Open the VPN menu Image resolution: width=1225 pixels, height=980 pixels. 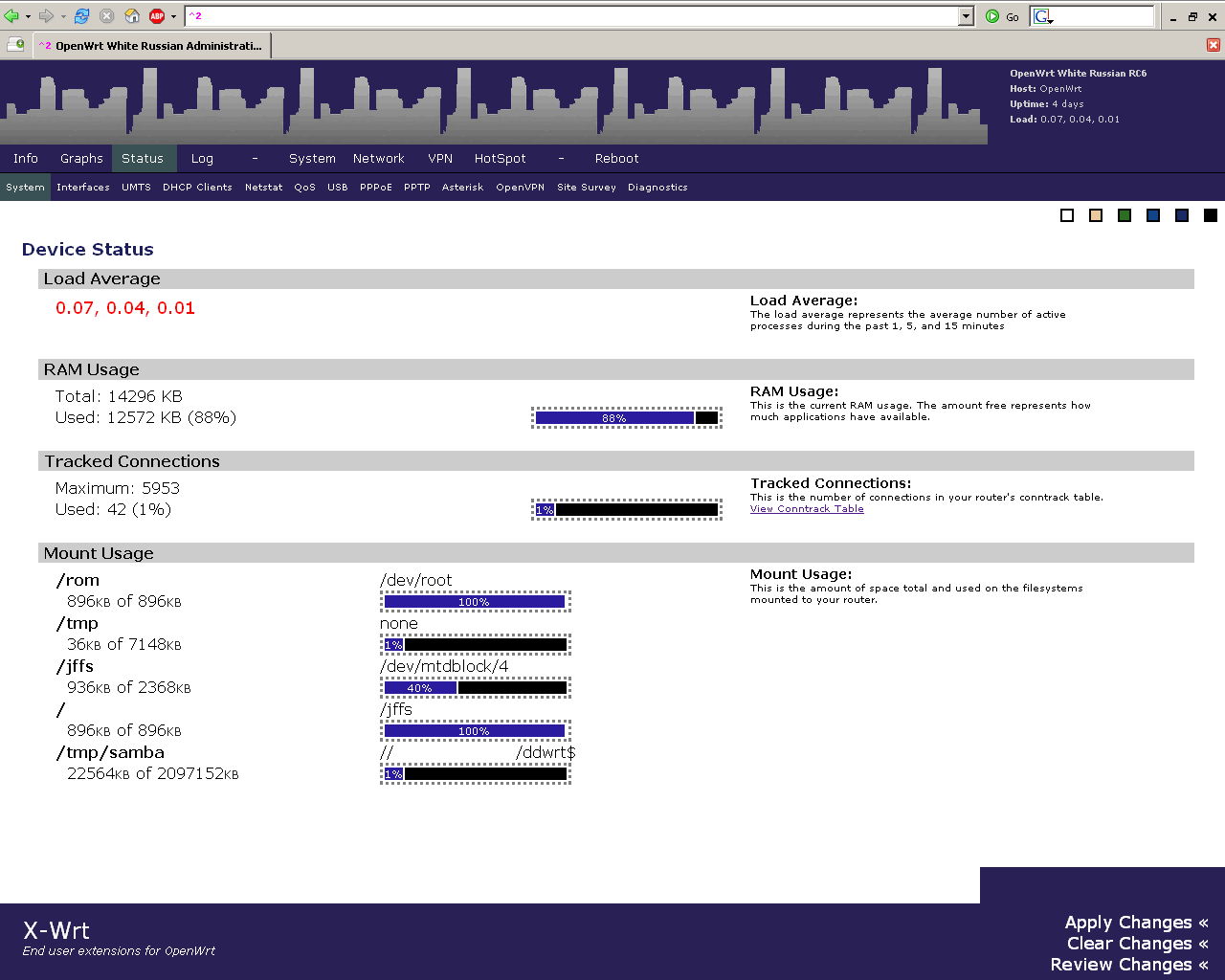(x=440, y=159)
